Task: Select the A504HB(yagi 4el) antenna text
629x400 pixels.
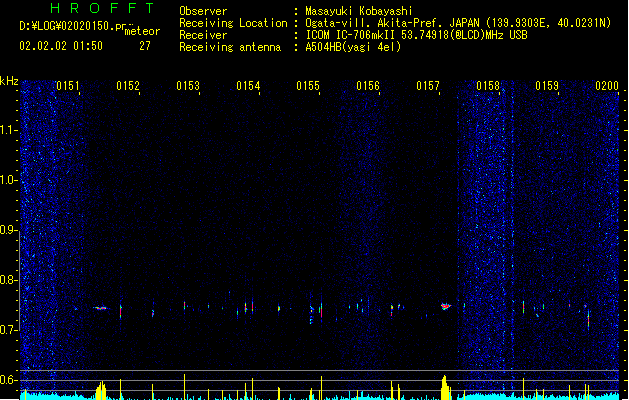Action: (353, 47)
